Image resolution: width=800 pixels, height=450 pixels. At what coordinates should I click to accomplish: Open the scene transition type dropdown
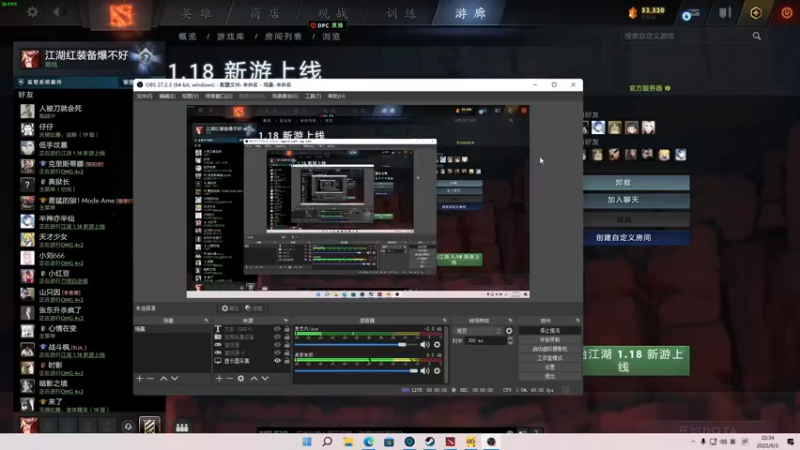(x=478, y=331)
